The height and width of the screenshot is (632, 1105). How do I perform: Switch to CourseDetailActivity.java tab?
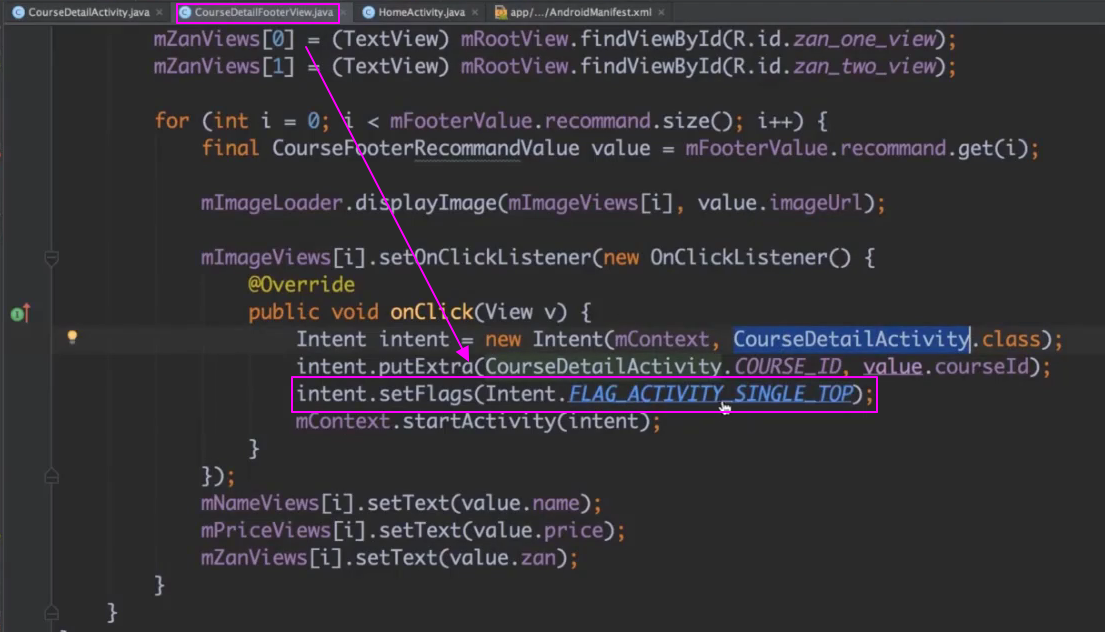(x=88, y=12)
